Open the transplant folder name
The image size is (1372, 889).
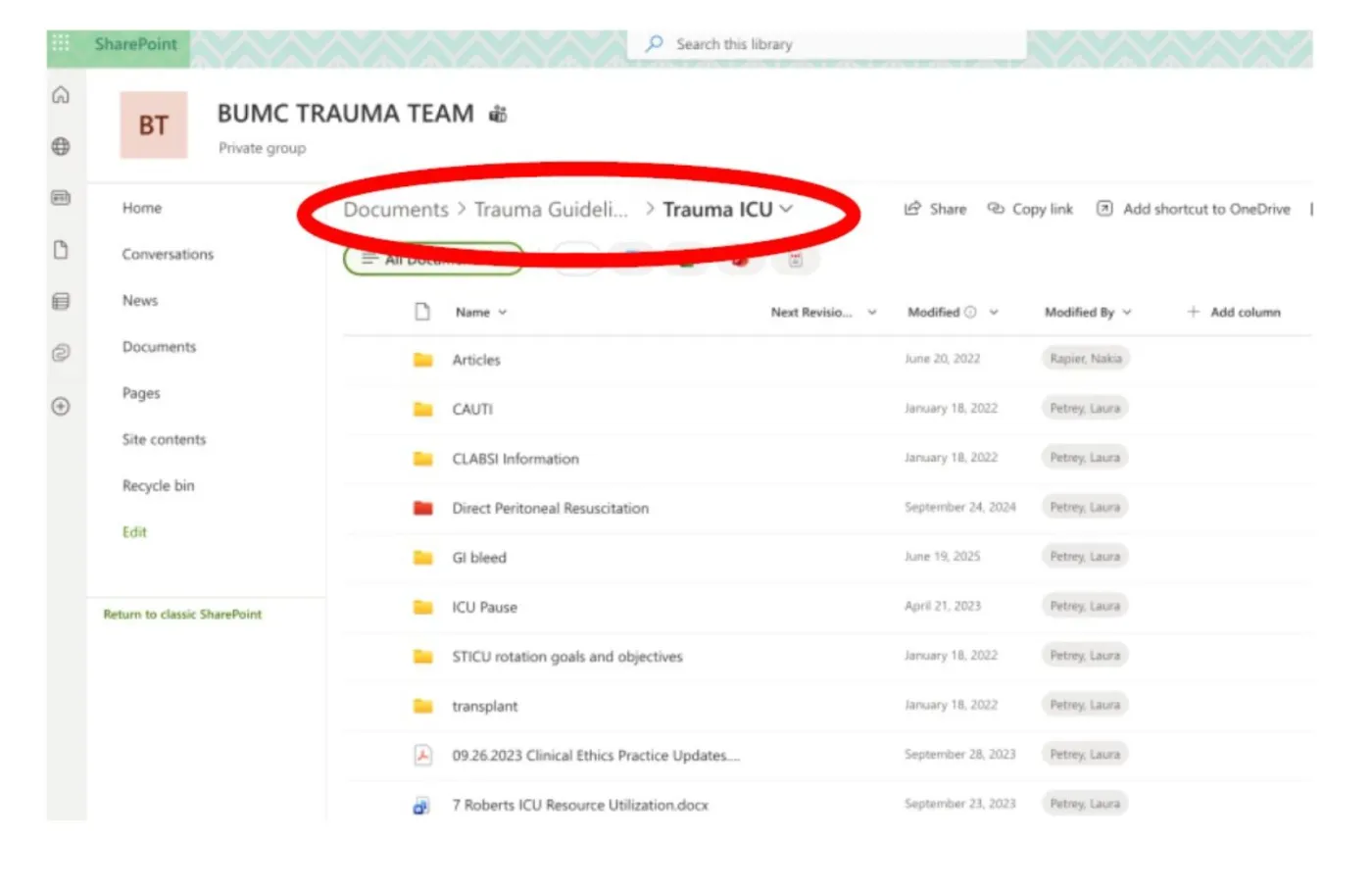(485, 707)
